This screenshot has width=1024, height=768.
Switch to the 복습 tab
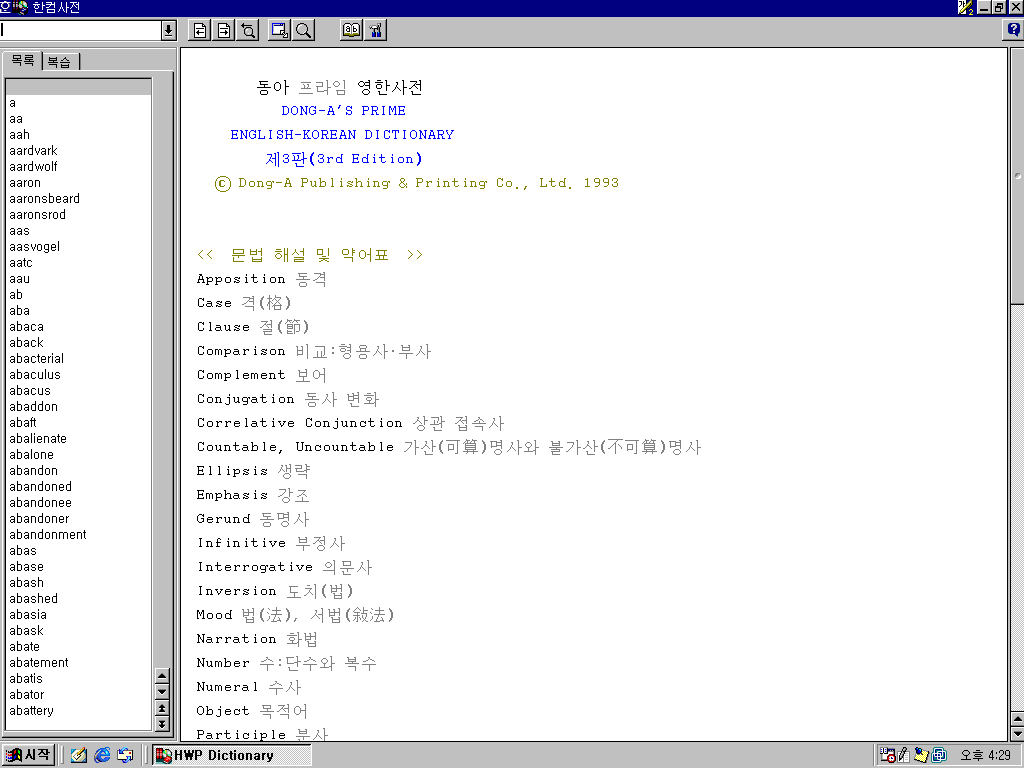coord(59,62)
